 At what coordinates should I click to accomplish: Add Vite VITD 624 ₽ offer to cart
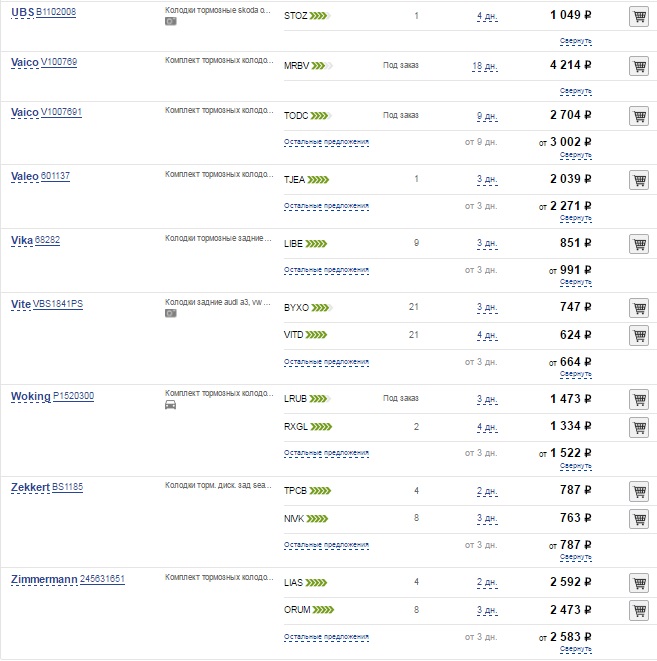(639, 336)
